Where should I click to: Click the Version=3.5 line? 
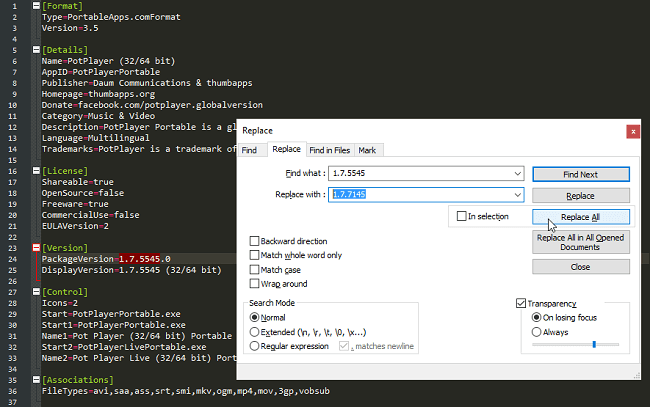pyautogui.click(x=70, y=28)
